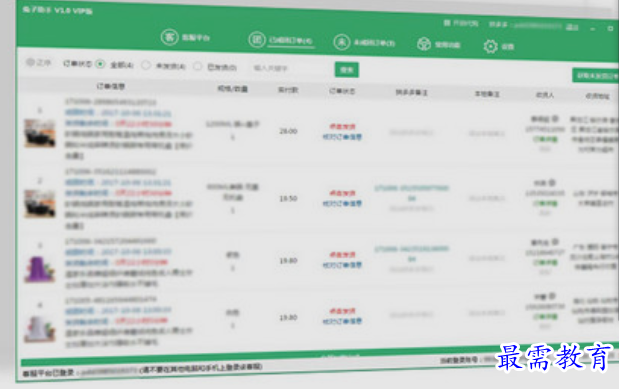
Task: Click the logout text right of the account name
Action: (572, 27)
